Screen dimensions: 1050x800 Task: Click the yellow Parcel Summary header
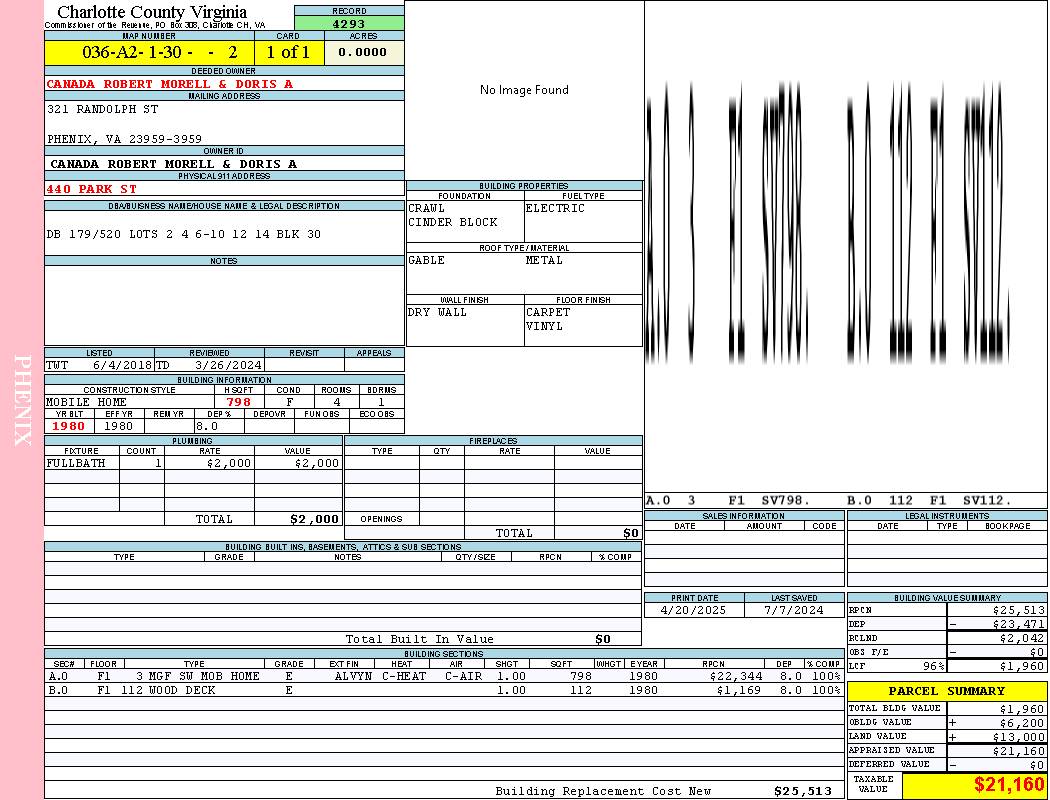946,691
